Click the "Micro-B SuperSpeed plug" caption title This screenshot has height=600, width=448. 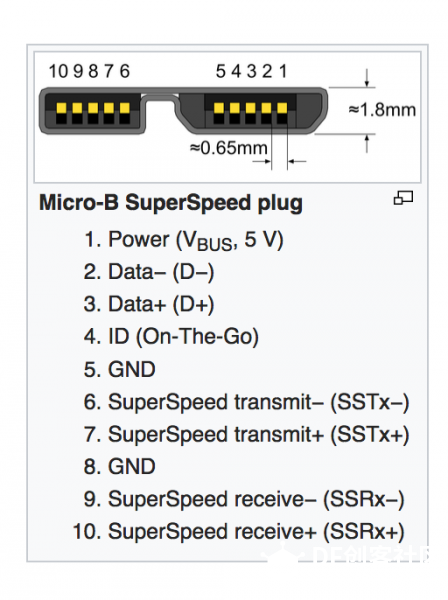click(x=171, y=203)
